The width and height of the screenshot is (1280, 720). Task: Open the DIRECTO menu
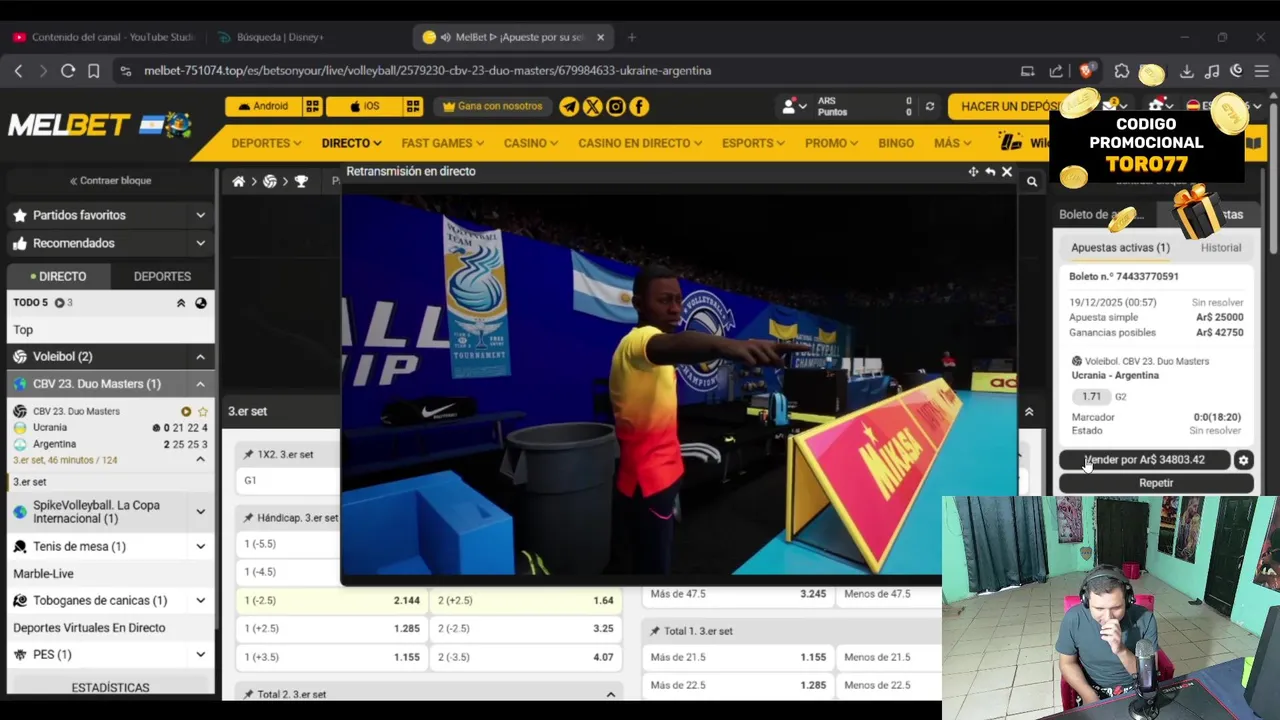[351, 143]
